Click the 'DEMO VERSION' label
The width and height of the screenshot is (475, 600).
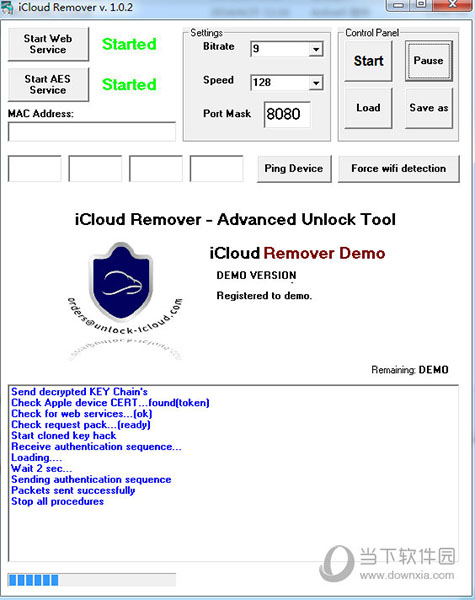pos(256,276)
